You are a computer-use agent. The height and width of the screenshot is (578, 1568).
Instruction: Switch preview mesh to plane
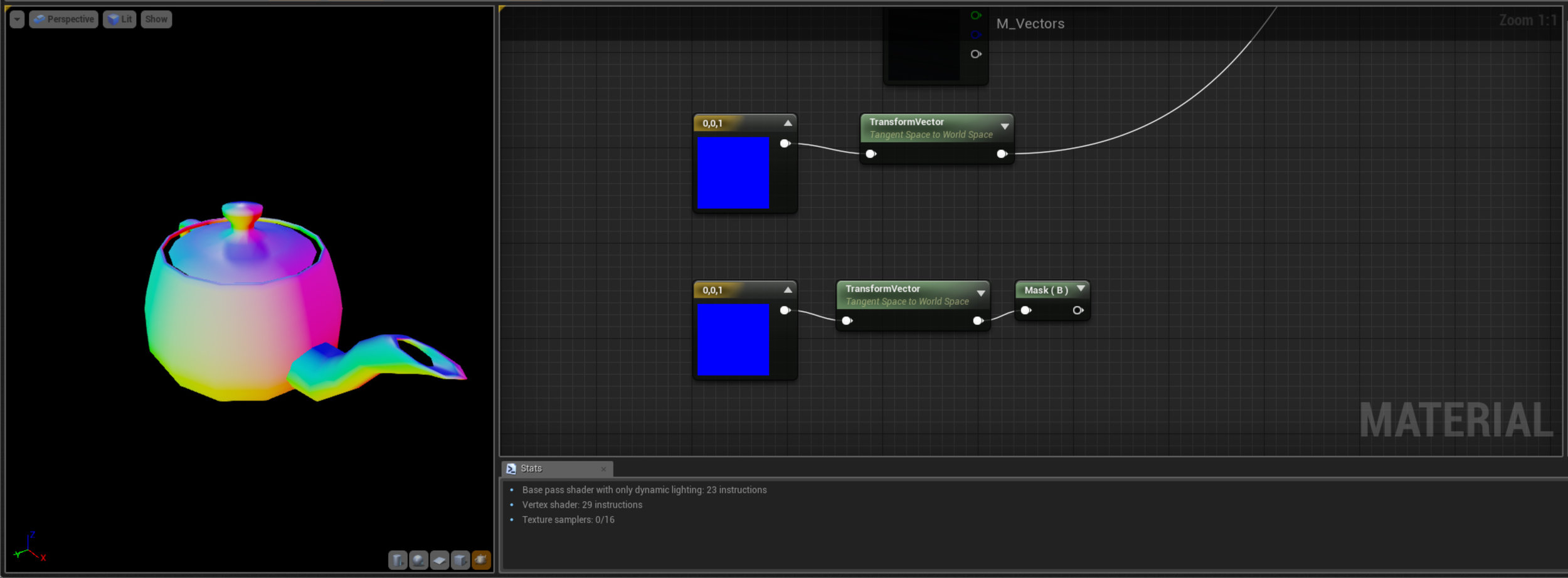click(439, 560)
